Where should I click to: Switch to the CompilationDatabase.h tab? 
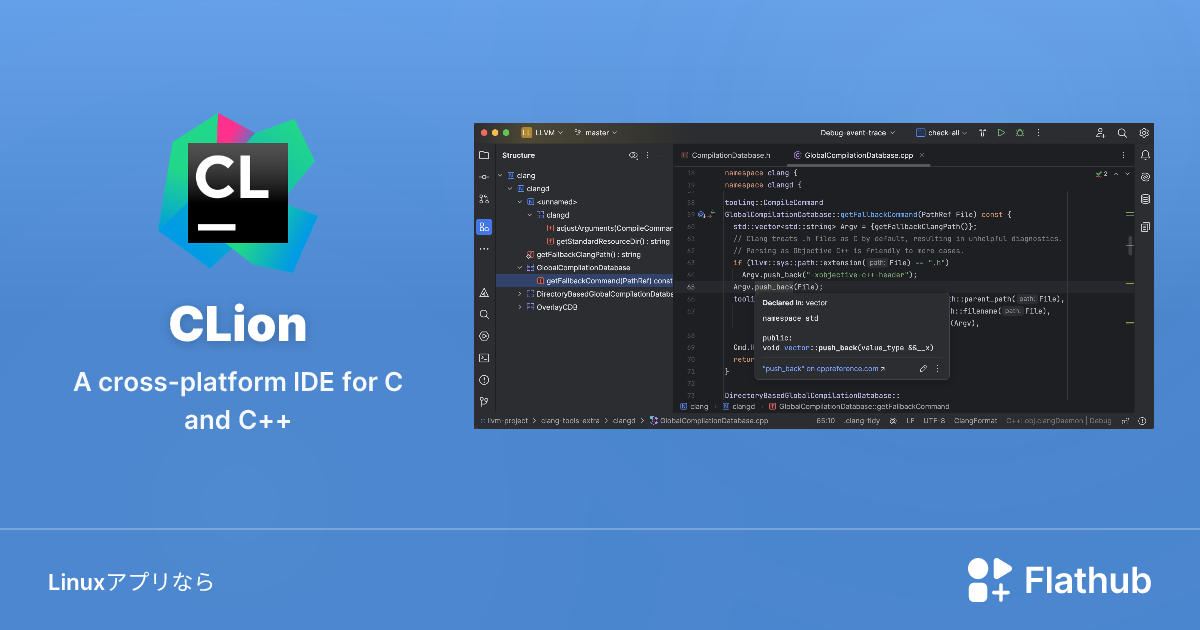[x=728, y=156]
